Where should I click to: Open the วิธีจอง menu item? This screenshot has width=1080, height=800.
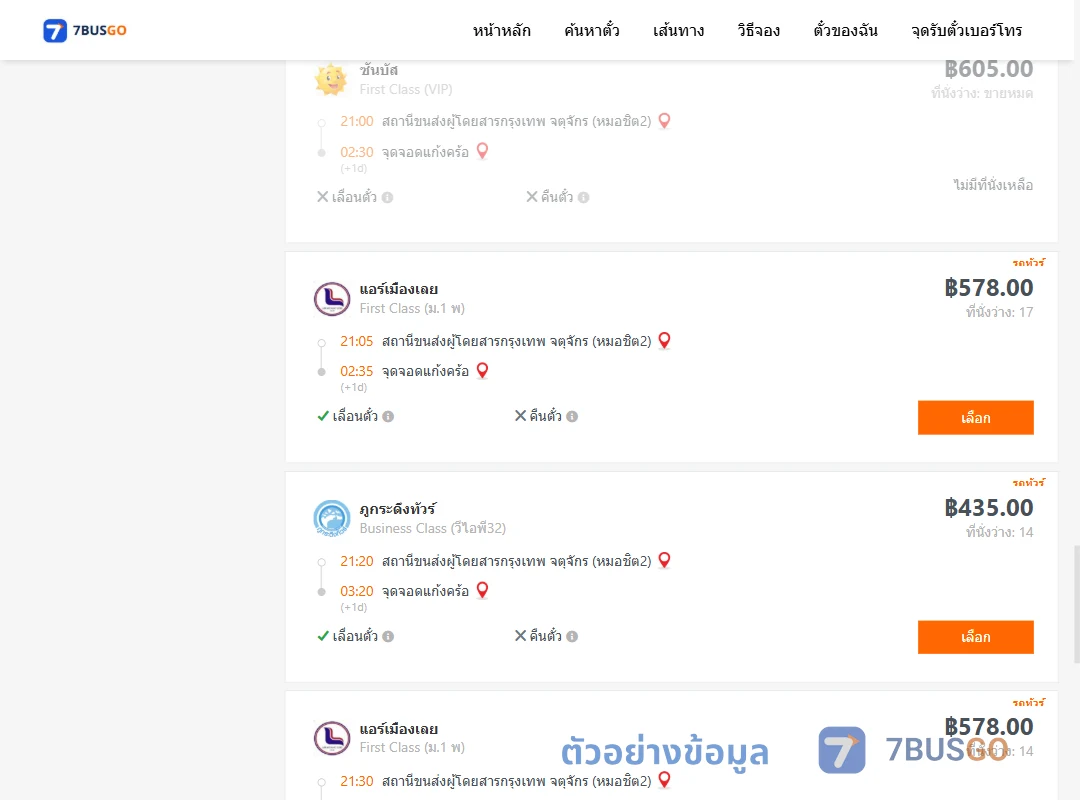point(758,30)
